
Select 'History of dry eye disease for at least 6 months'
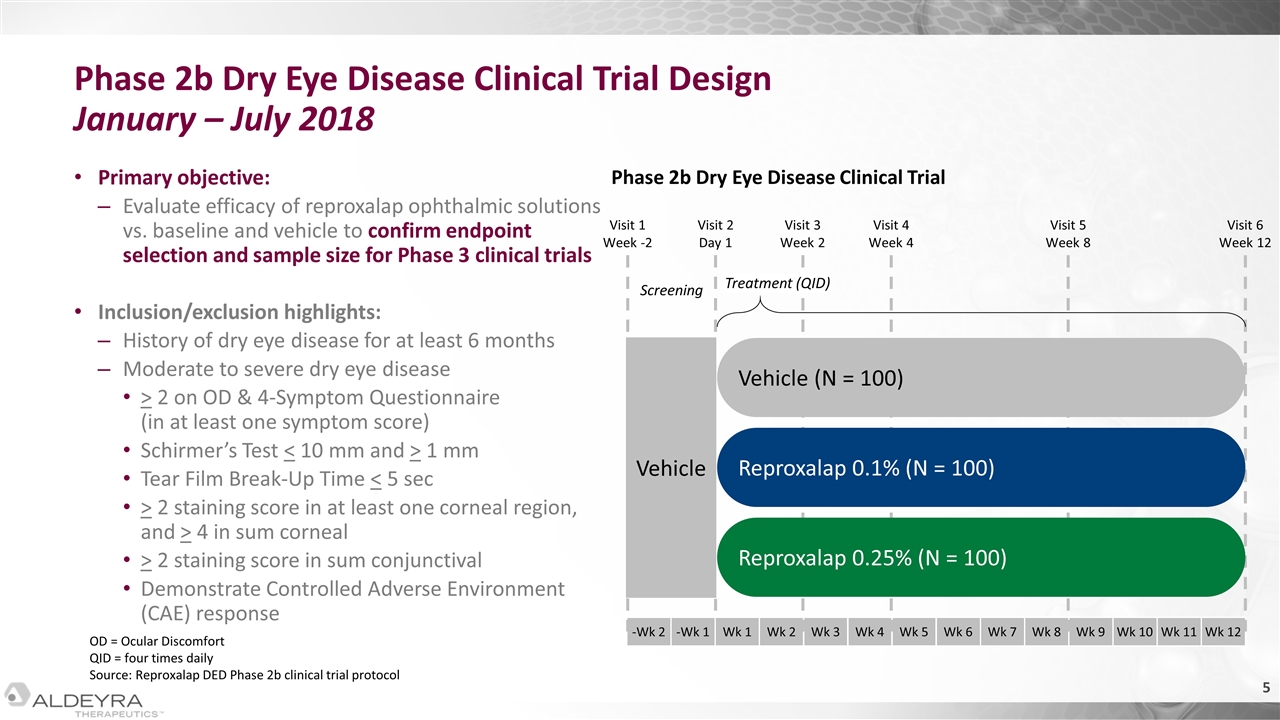point(338,340)
